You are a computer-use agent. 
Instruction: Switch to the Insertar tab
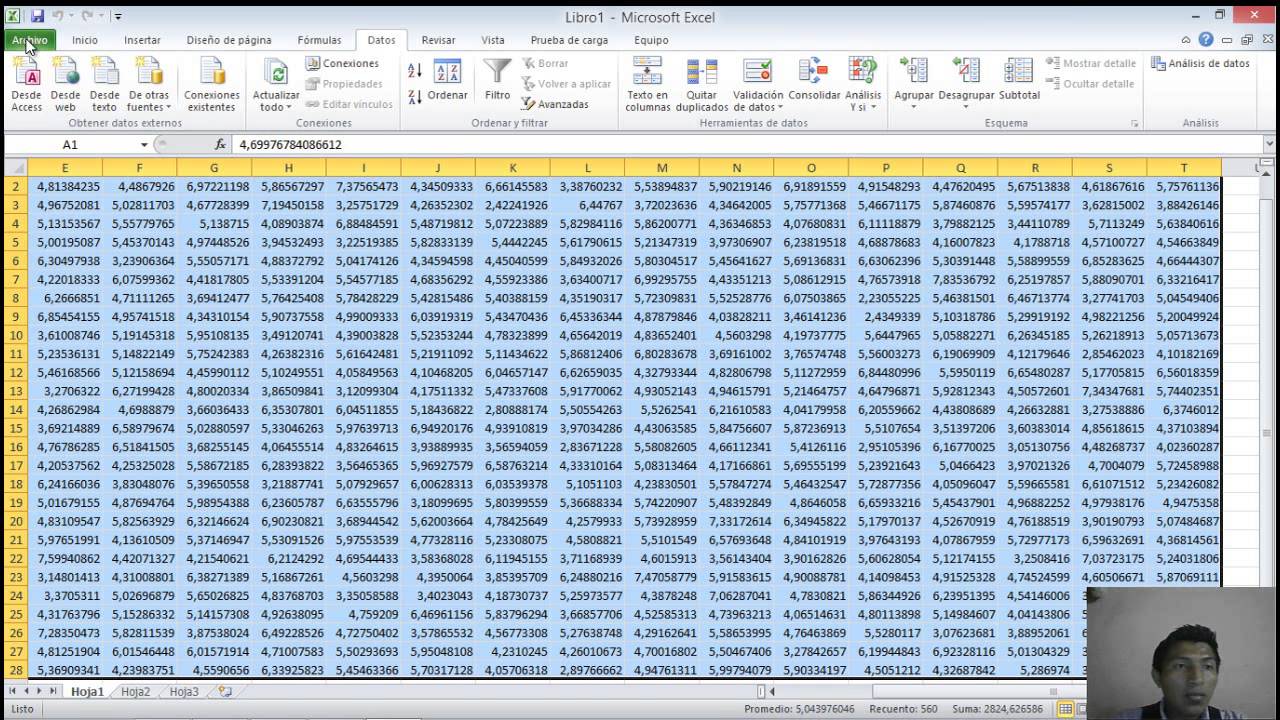click(x=142, y=40)
